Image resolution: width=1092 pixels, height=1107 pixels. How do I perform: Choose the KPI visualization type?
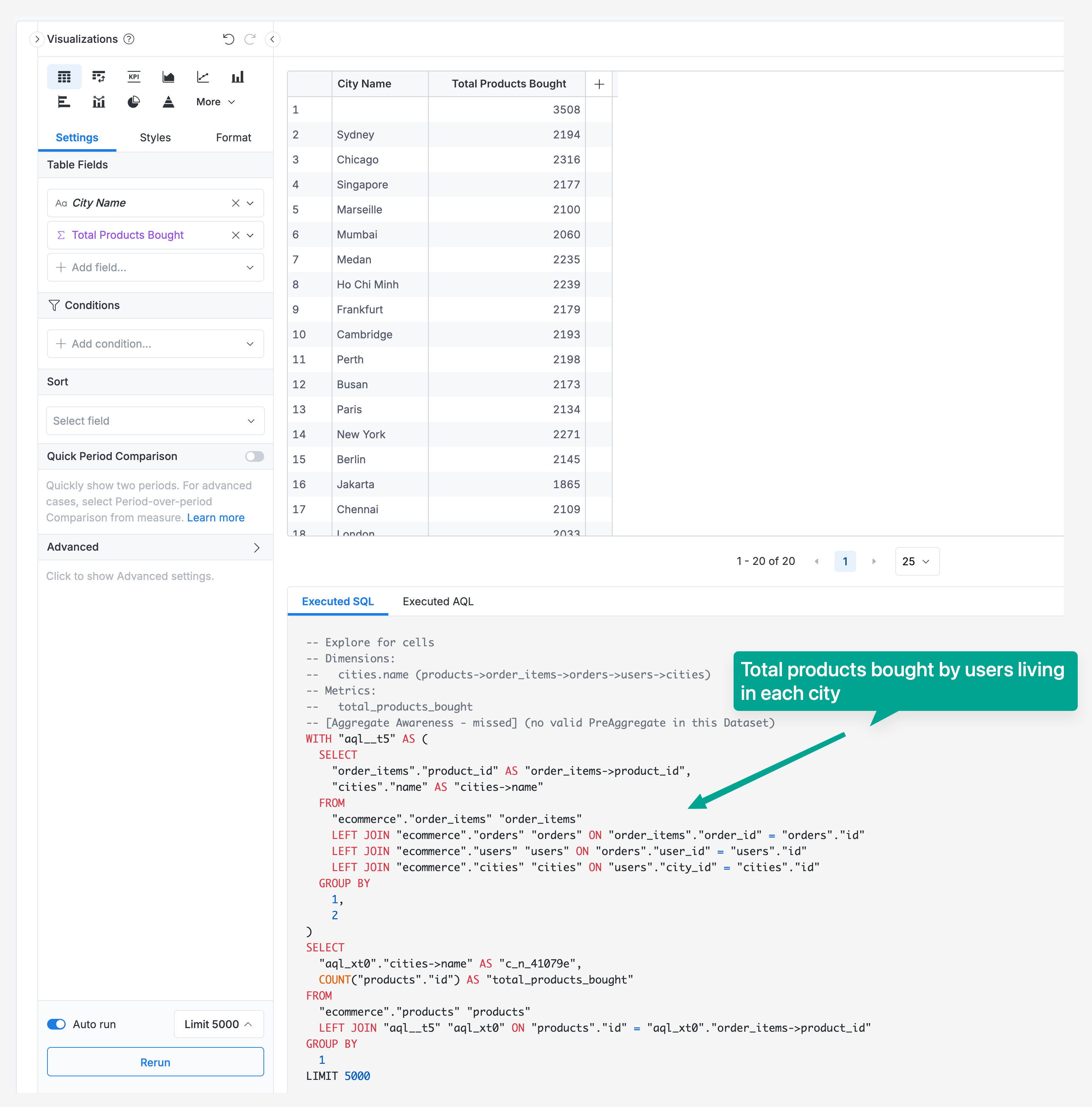134,77
